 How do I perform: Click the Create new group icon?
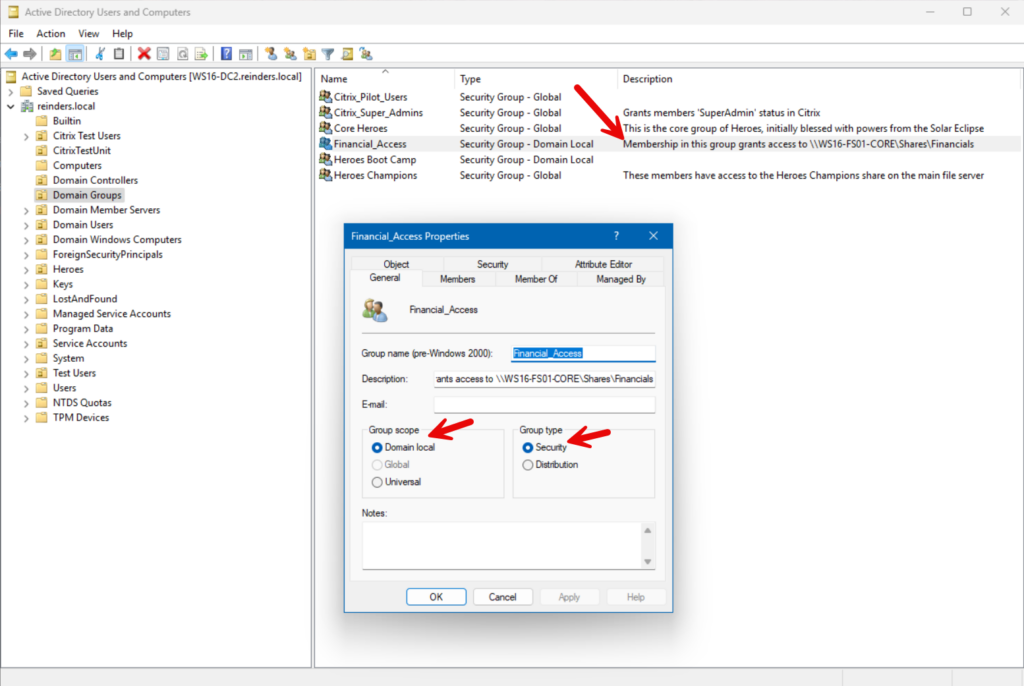[x=290, y=54]
